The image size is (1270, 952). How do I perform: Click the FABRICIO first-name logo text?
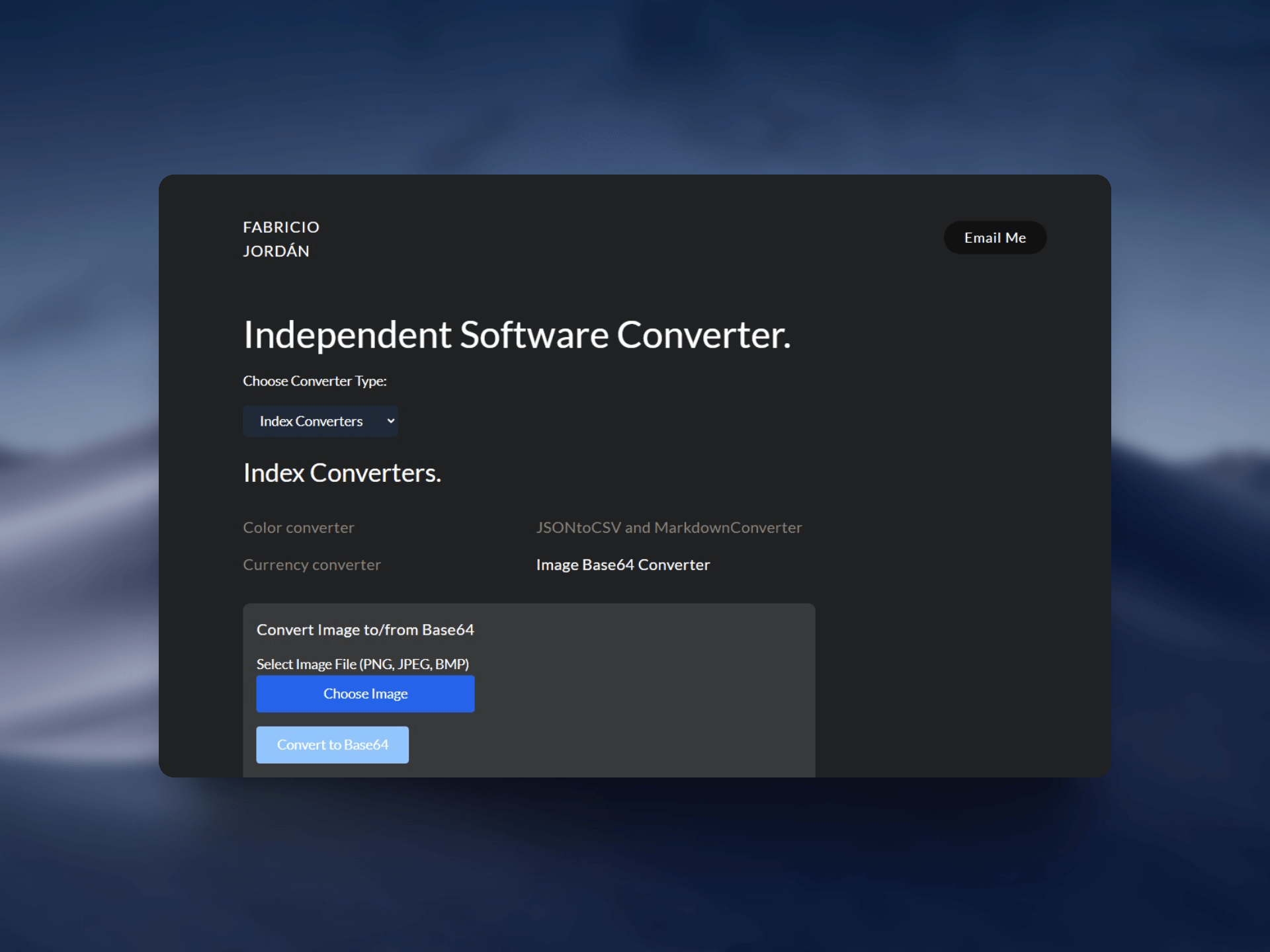click(x=281, y=227)
